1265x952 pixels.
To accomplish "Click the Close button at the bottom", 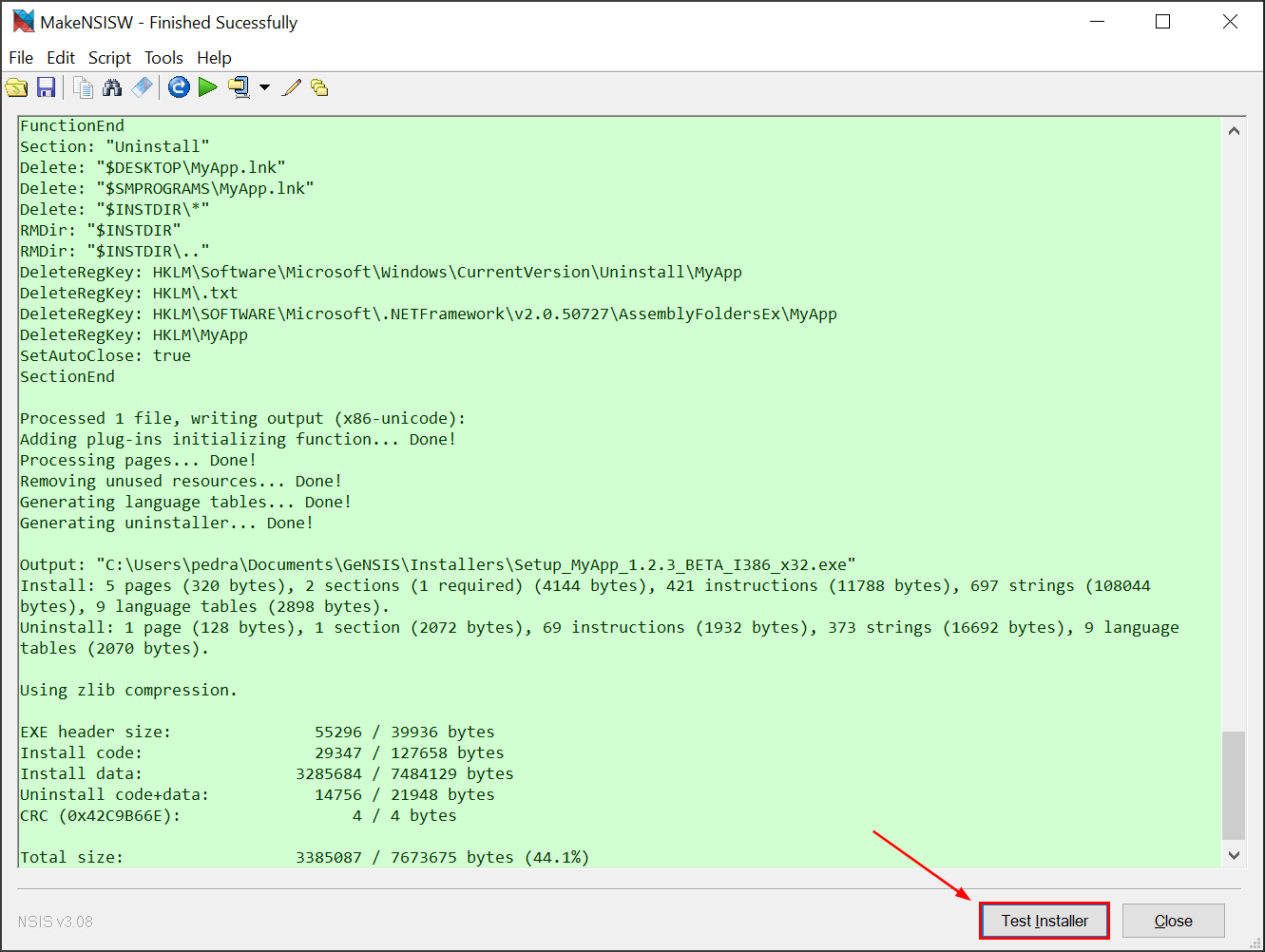I will coord(1173,921).
